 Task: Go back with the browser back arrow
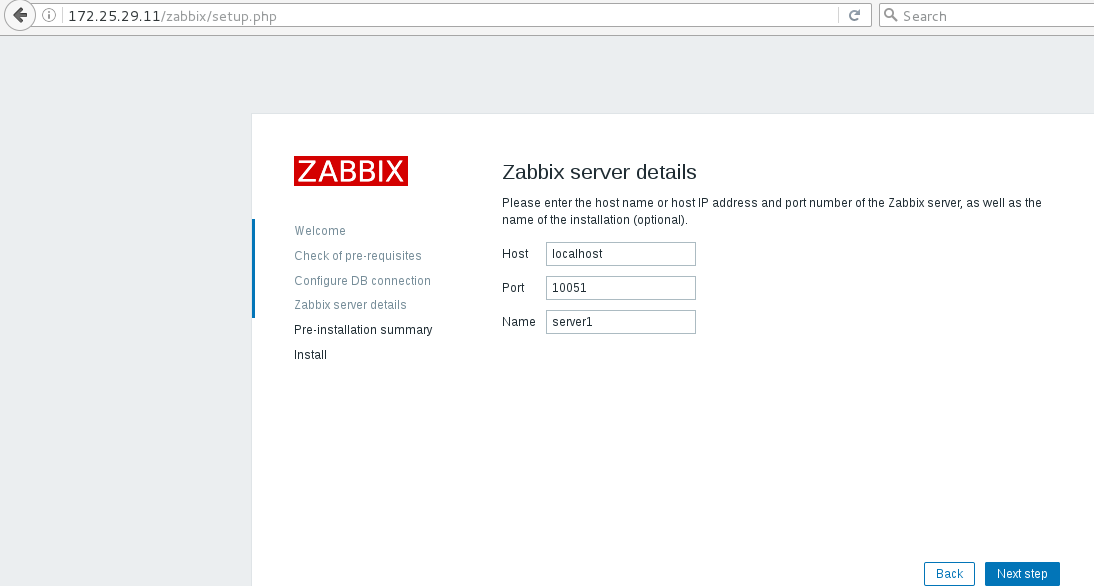pyautogui.click(x=20, y=15)
